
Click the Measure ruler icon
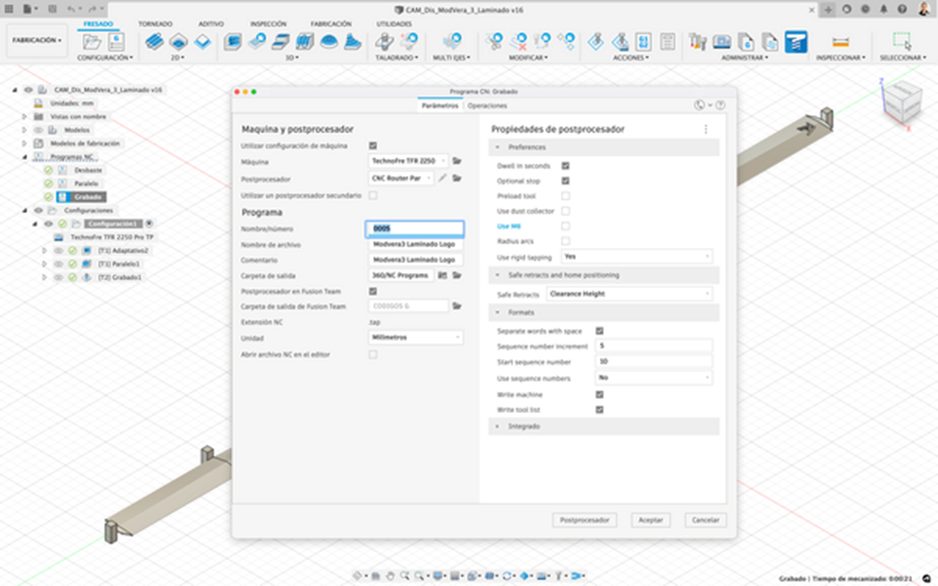pos(840,42)
